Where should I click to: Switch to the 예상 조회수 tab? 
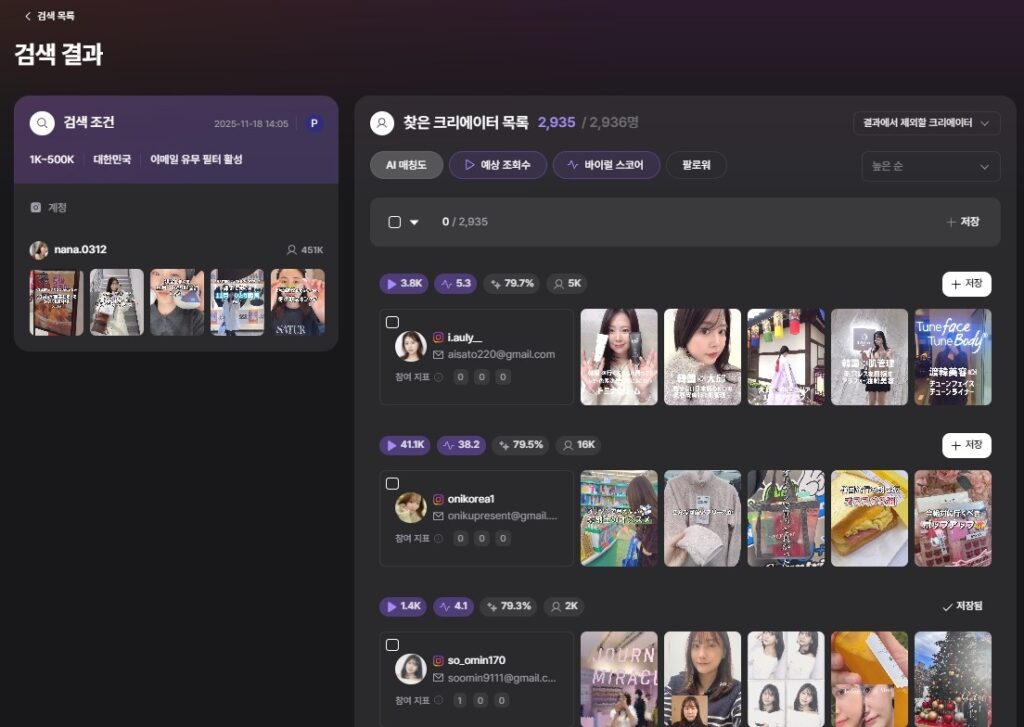pos(497,165)
